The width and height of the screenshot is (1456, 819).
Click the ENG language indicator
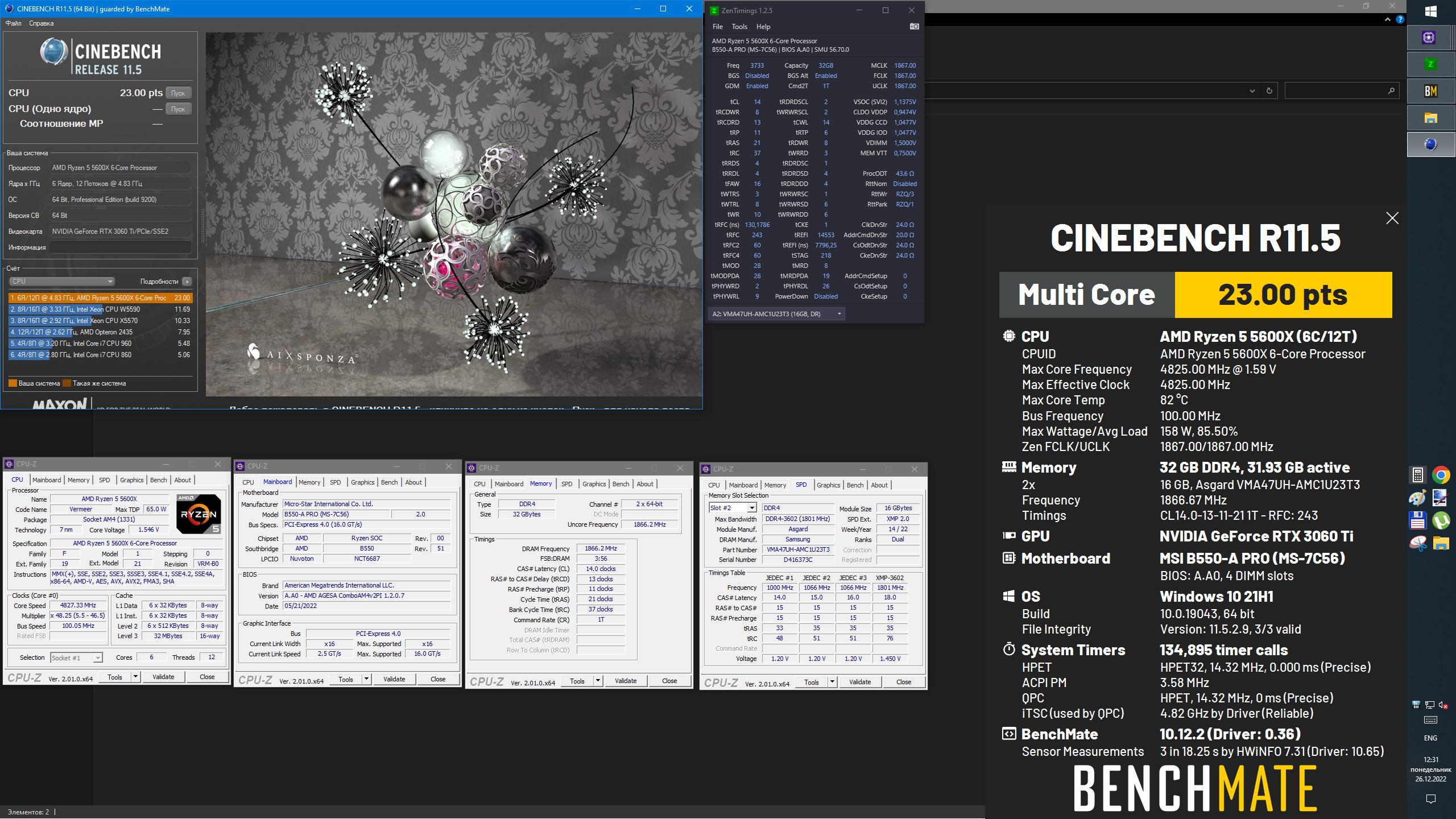click(x=1431, y=738)
